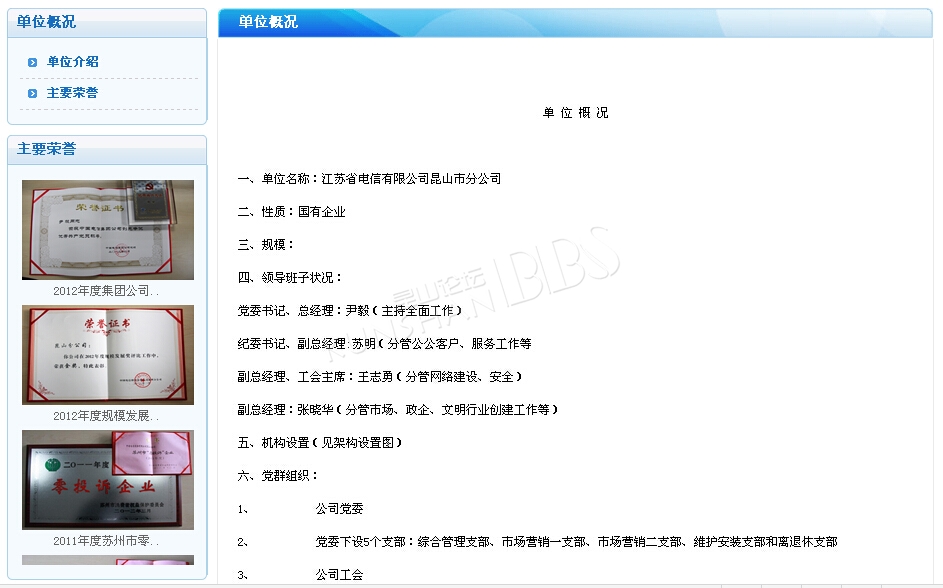Viewport: 943px width, 588px height.
Task: Click the line 一、单位名称:江苏省电信有限公司昆山市分公司
Action: click(369, 179)
